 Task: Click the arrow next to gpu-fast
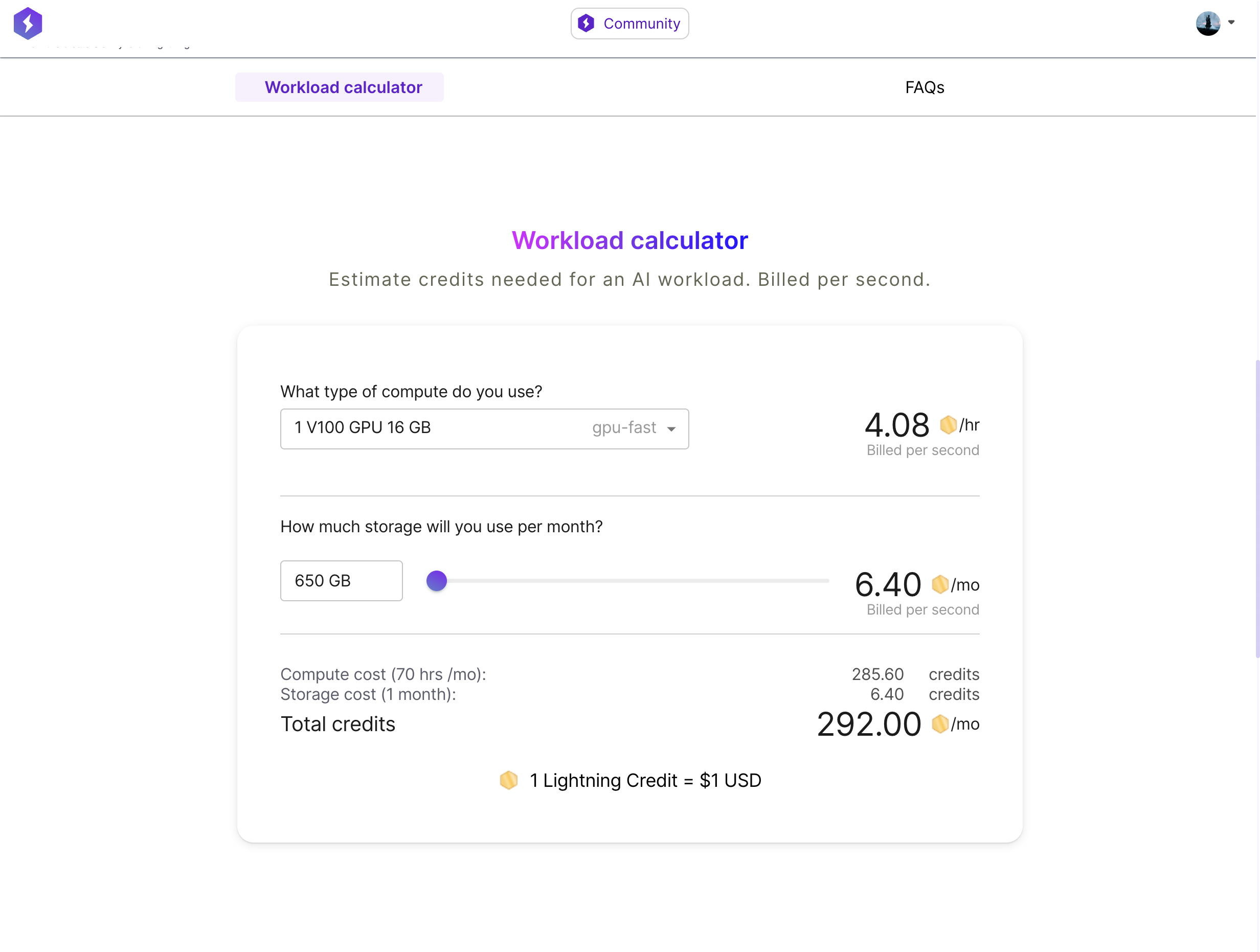(671, 429)
